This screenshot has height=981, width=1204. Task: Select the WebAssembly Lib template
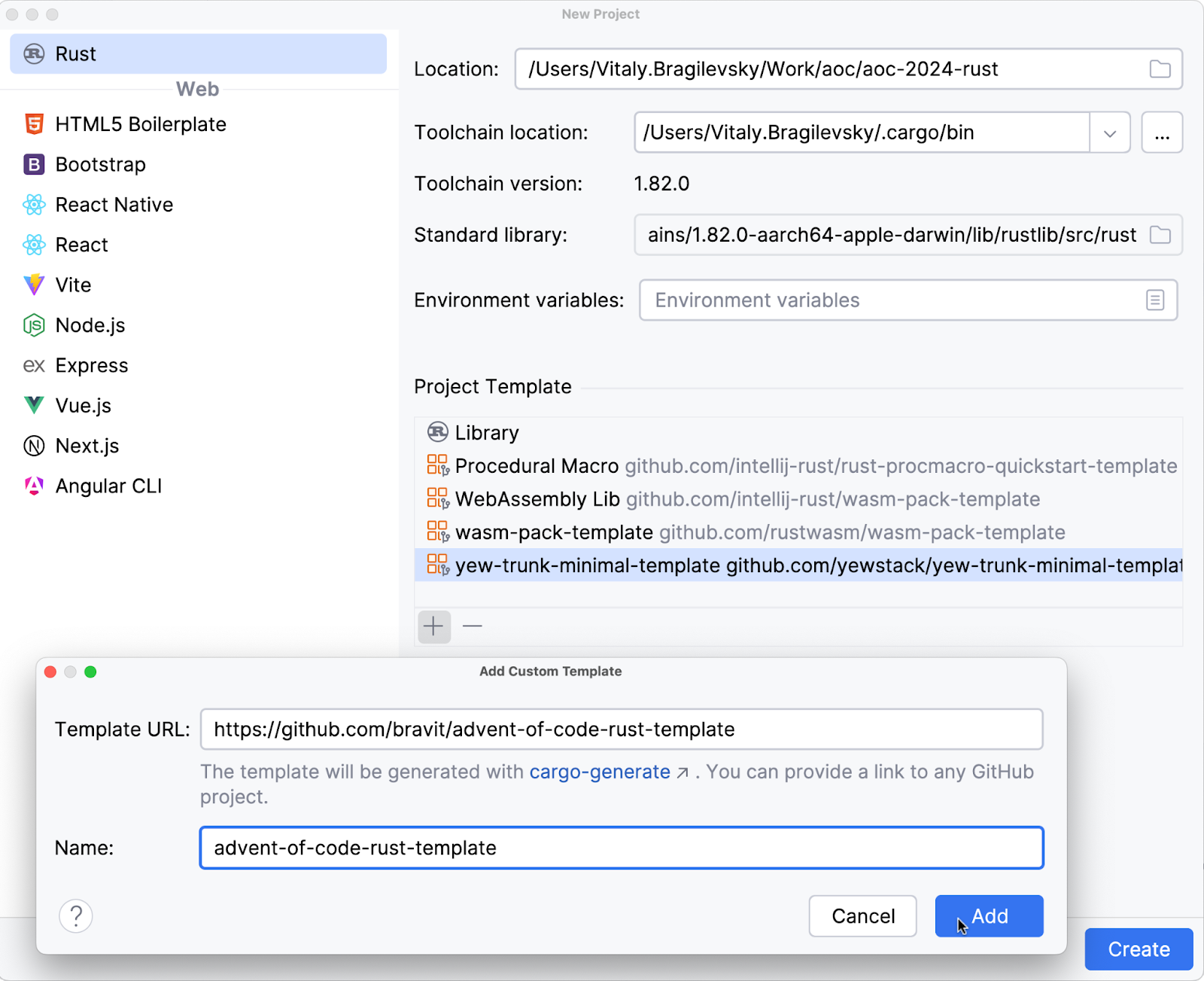click(798, 499)
